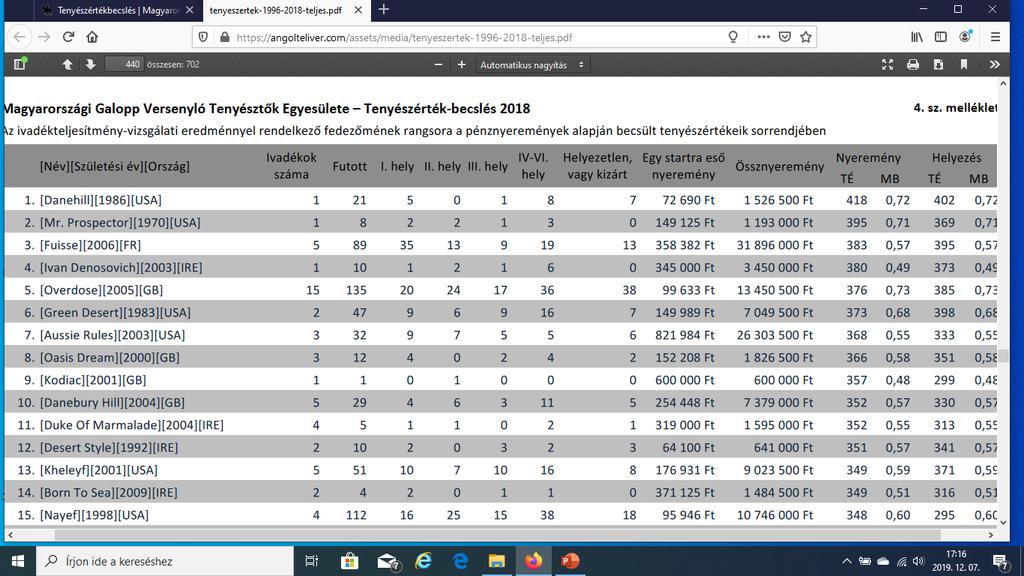Open Firefox account menu
The height and width of the screenshot is (576, 1024).
[x=965, y=37]
